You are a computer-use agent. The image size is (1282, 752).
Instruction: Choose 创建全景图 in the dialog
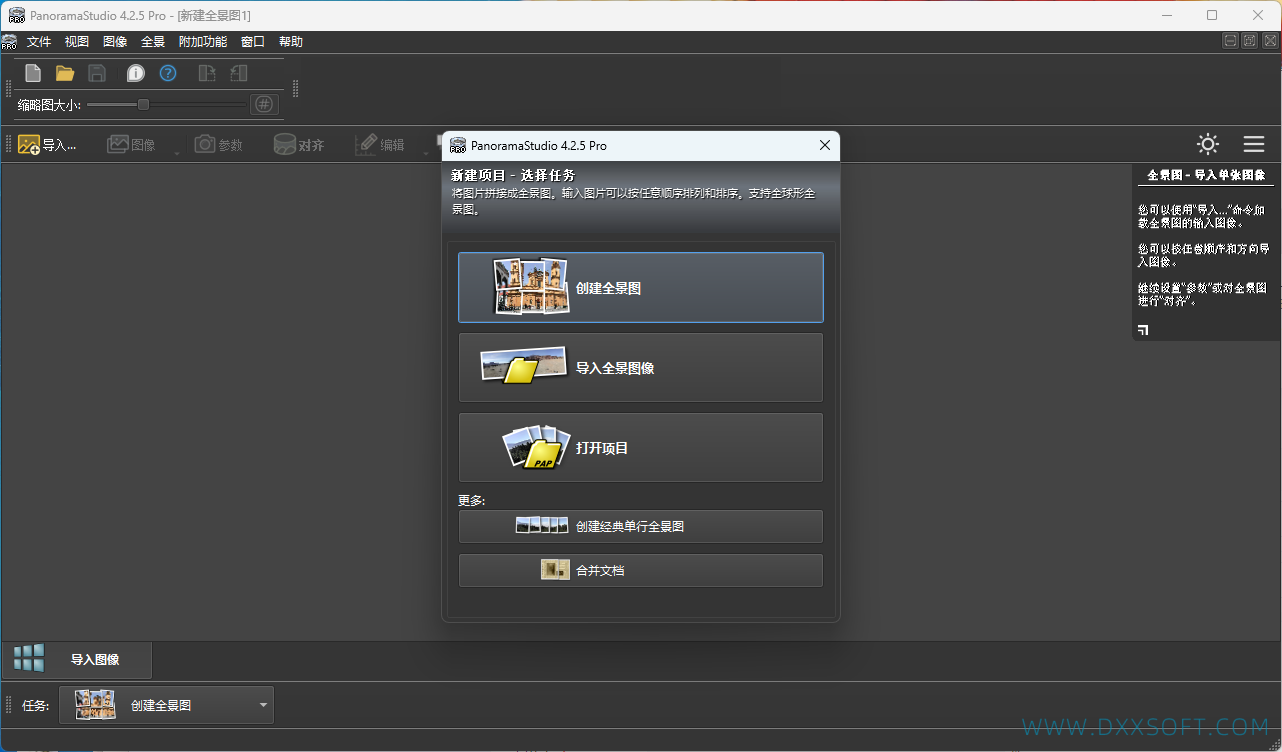[641, 287]
